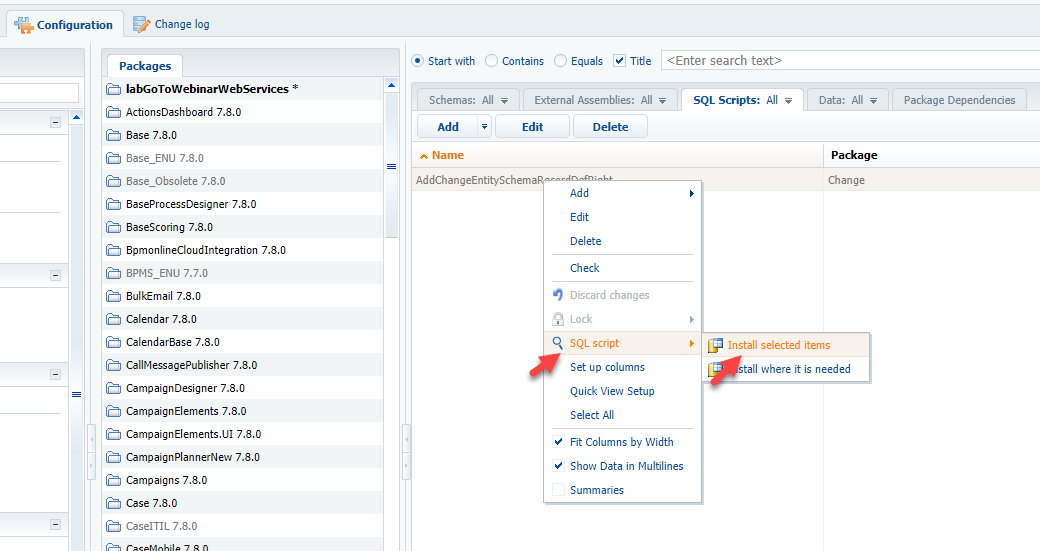
Task: Click folder icon of BulkEmail 7.8.0
Action: (113, 296)
